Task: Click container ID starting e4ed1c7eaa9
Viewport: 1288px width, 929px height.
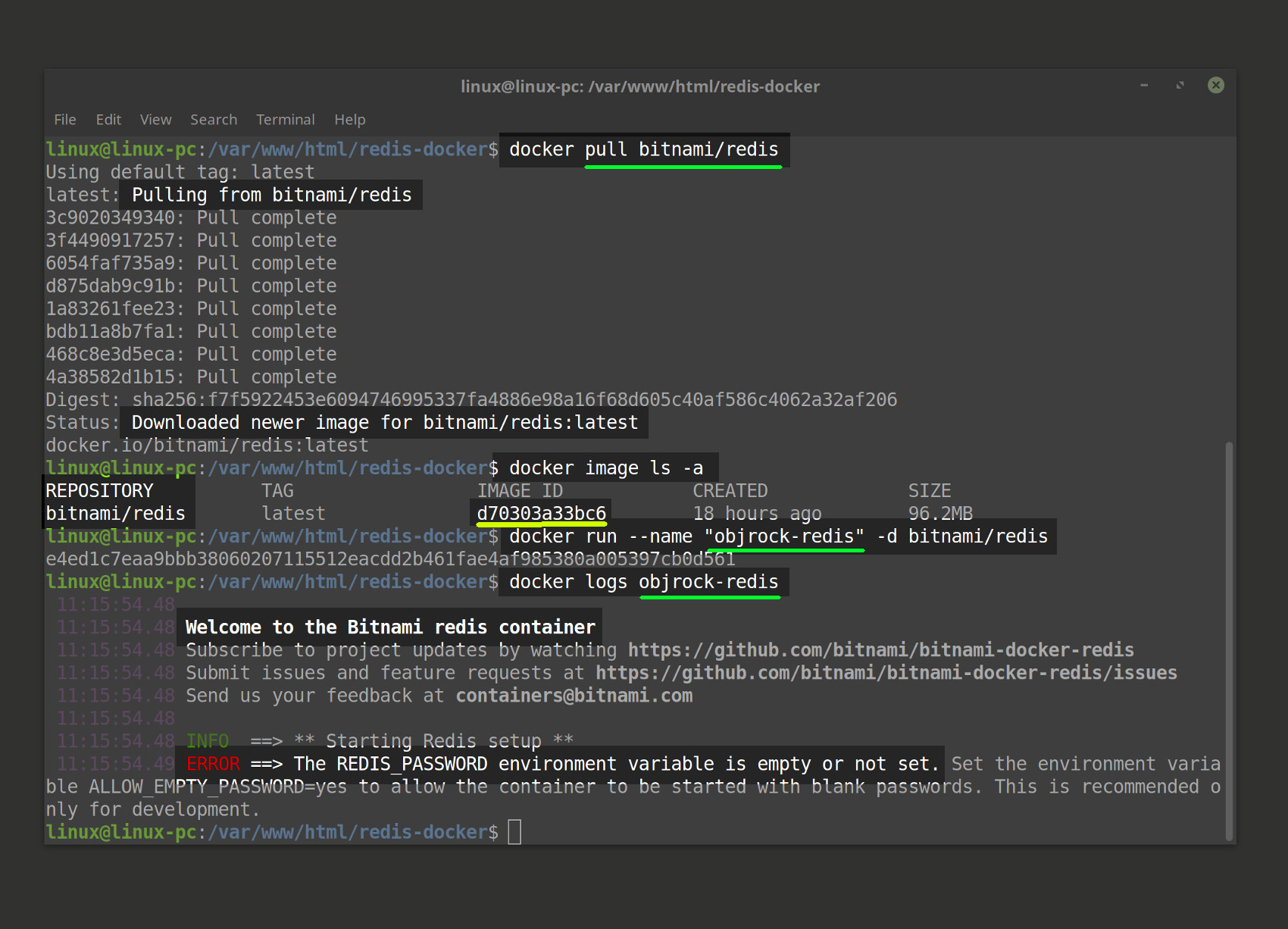Action: pos(390,558)
